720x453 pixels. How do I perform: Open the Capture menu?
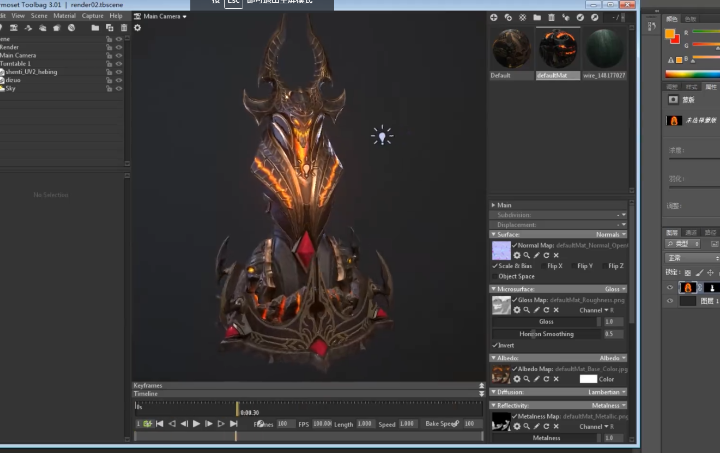click(92, 16)
